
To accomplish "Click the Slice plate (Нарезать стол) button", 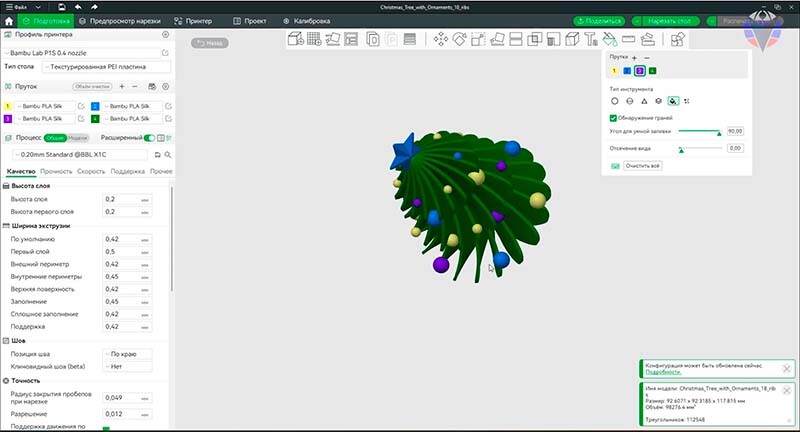I will click(x=669, y=21).
